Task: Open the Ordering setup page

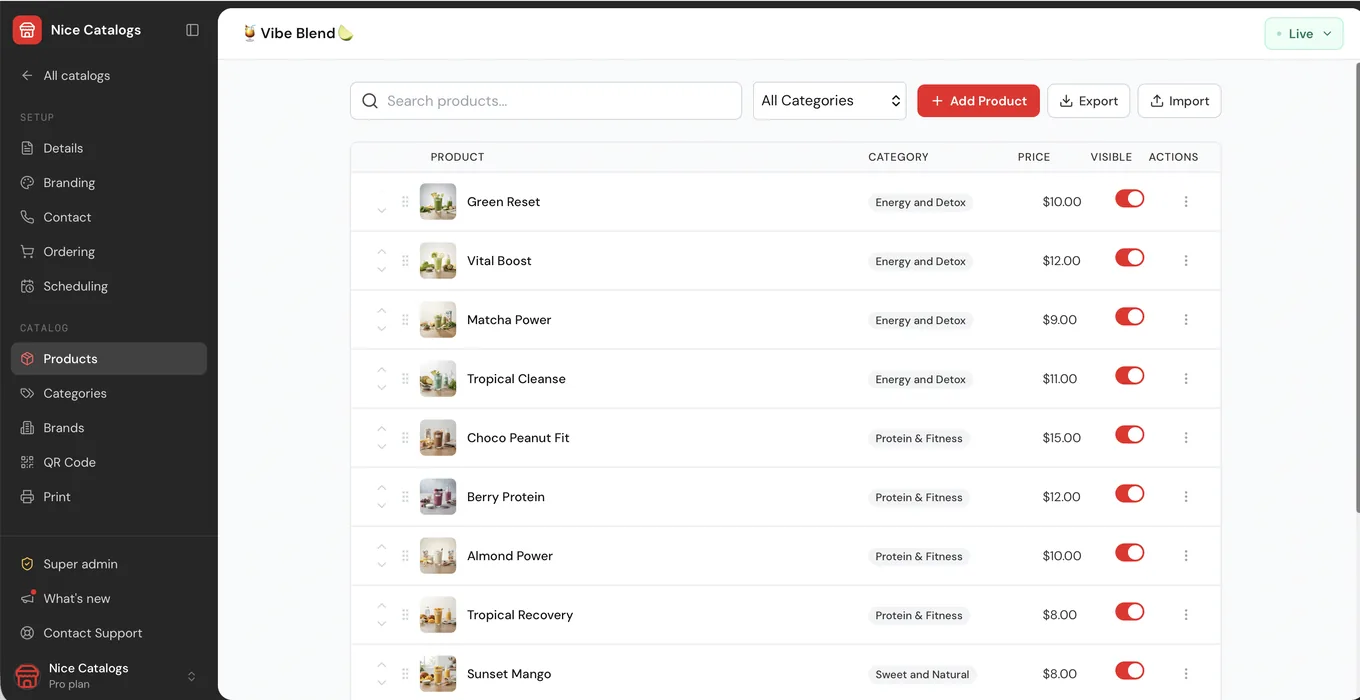Action: tap(109, 252)
